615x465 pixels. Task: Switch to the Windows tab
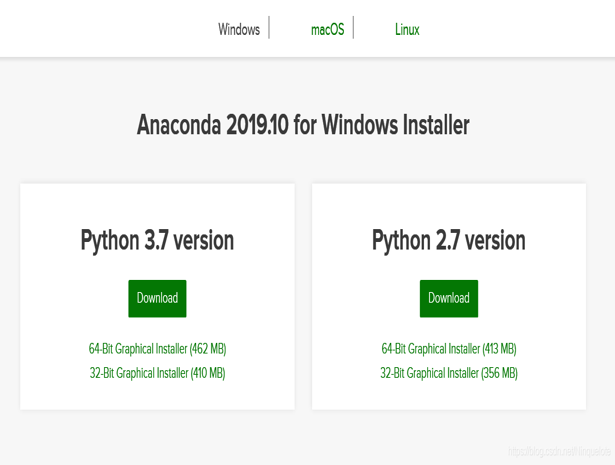(239, 29)
